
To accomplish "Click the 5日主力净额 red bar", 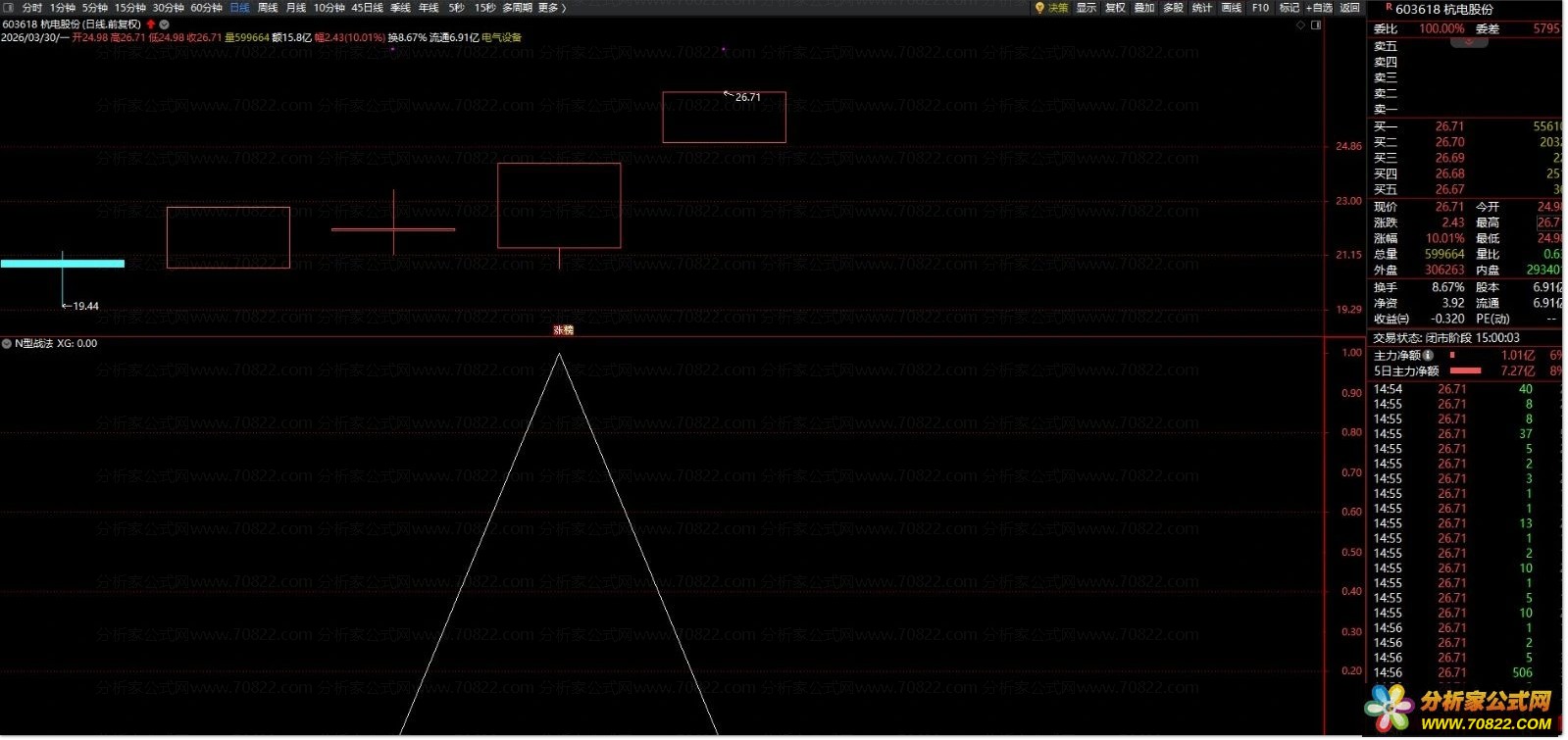I will tap(1465, 370).
